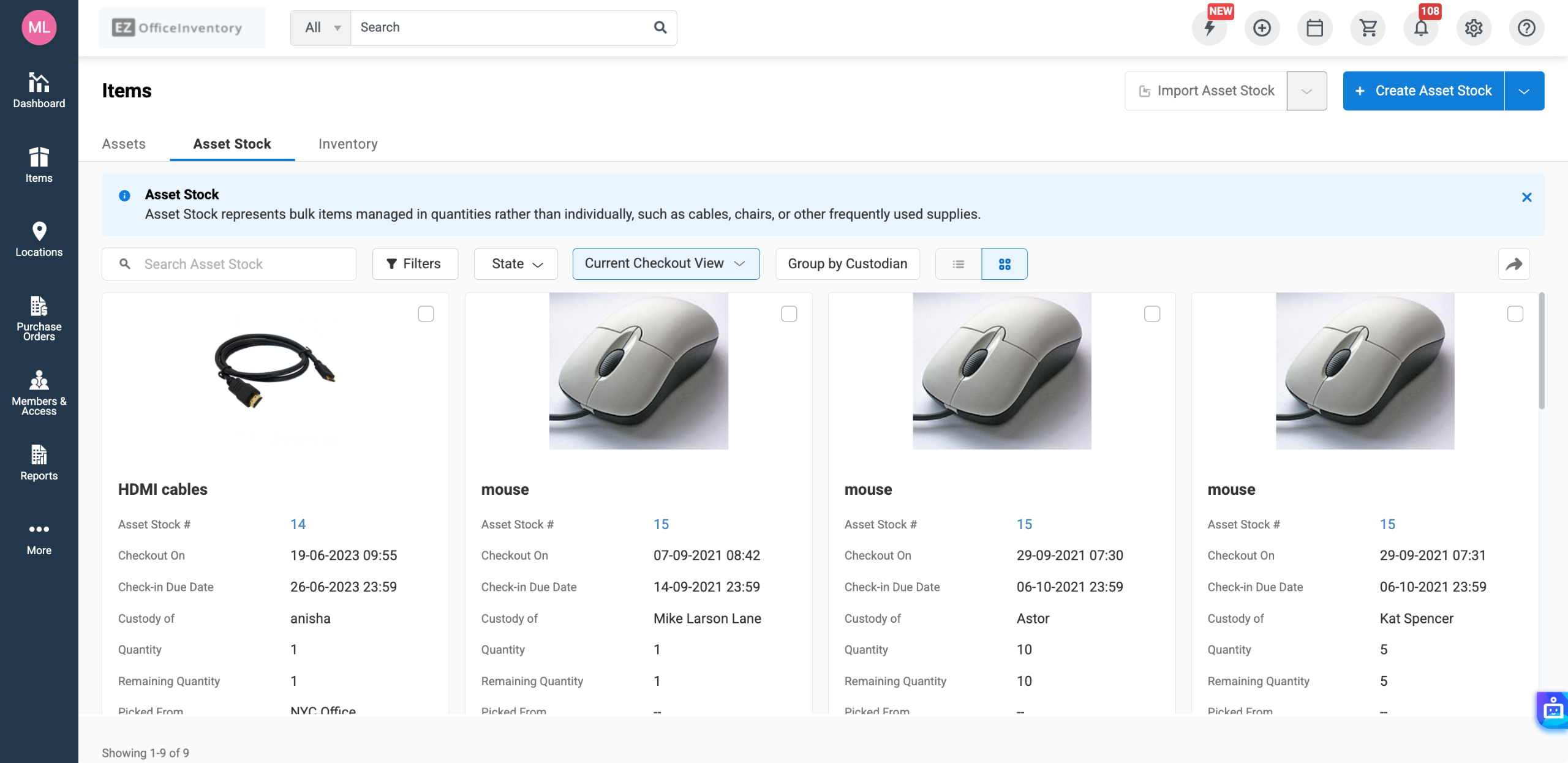Check the Kat Spencer mouse card checkbox
Viewport: 1568px width, 763px height.
[x=1515, y=314]
